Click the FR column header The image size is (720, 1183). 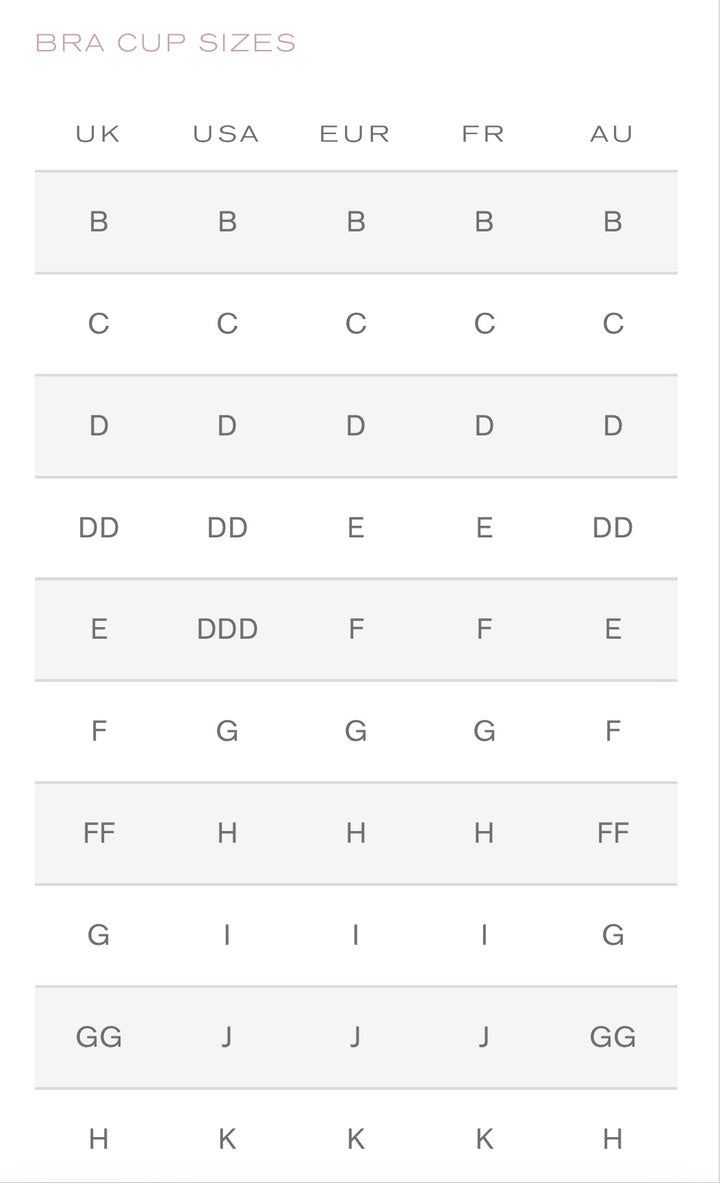tap(484, 134)
